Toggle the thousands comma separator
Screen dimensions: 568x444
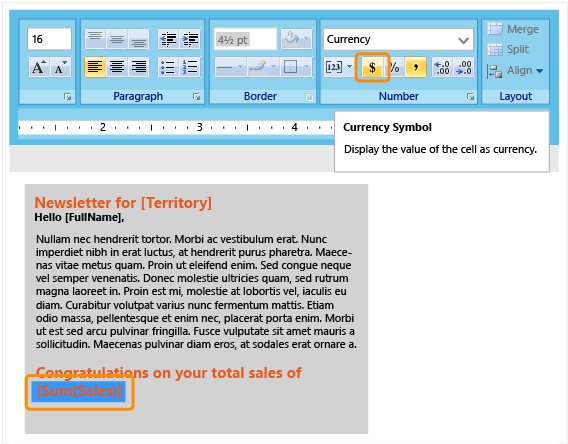(416, 67)
